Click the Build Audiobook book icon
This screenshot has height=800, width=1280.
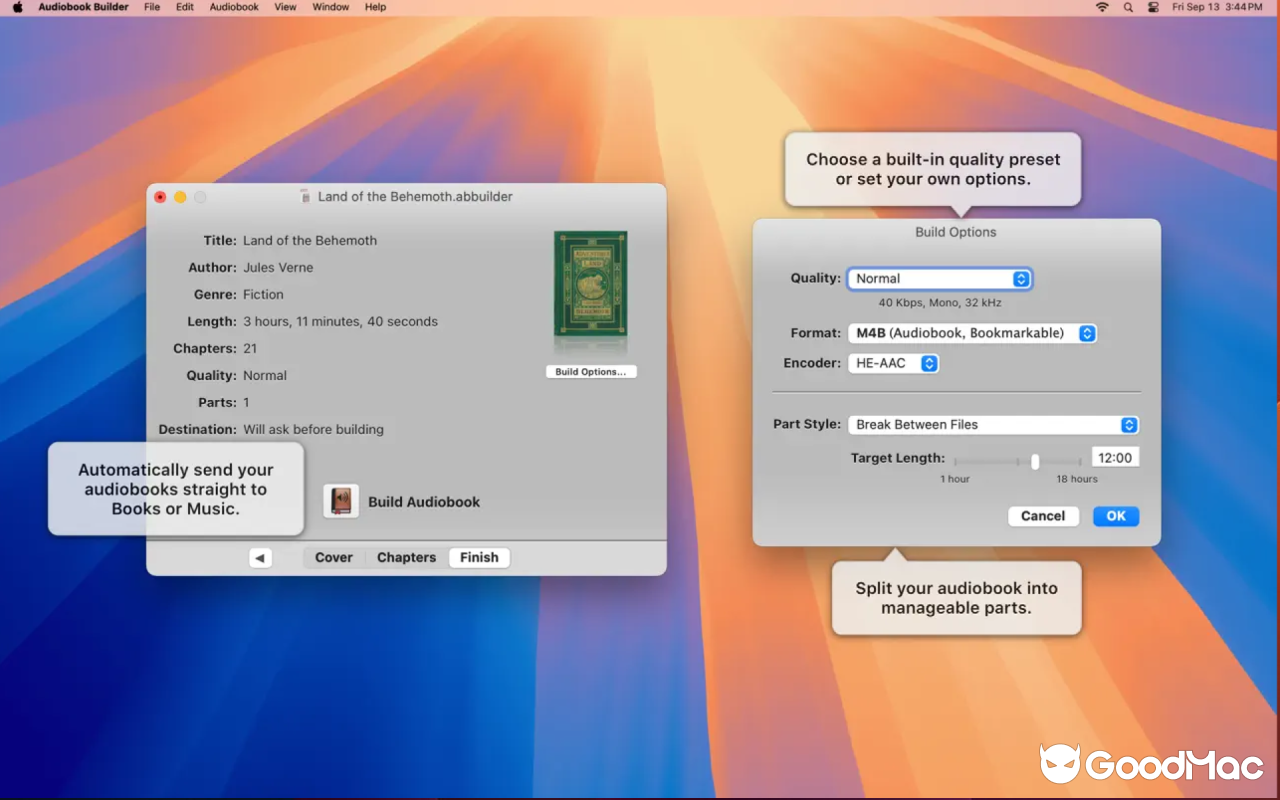point(340,500)
